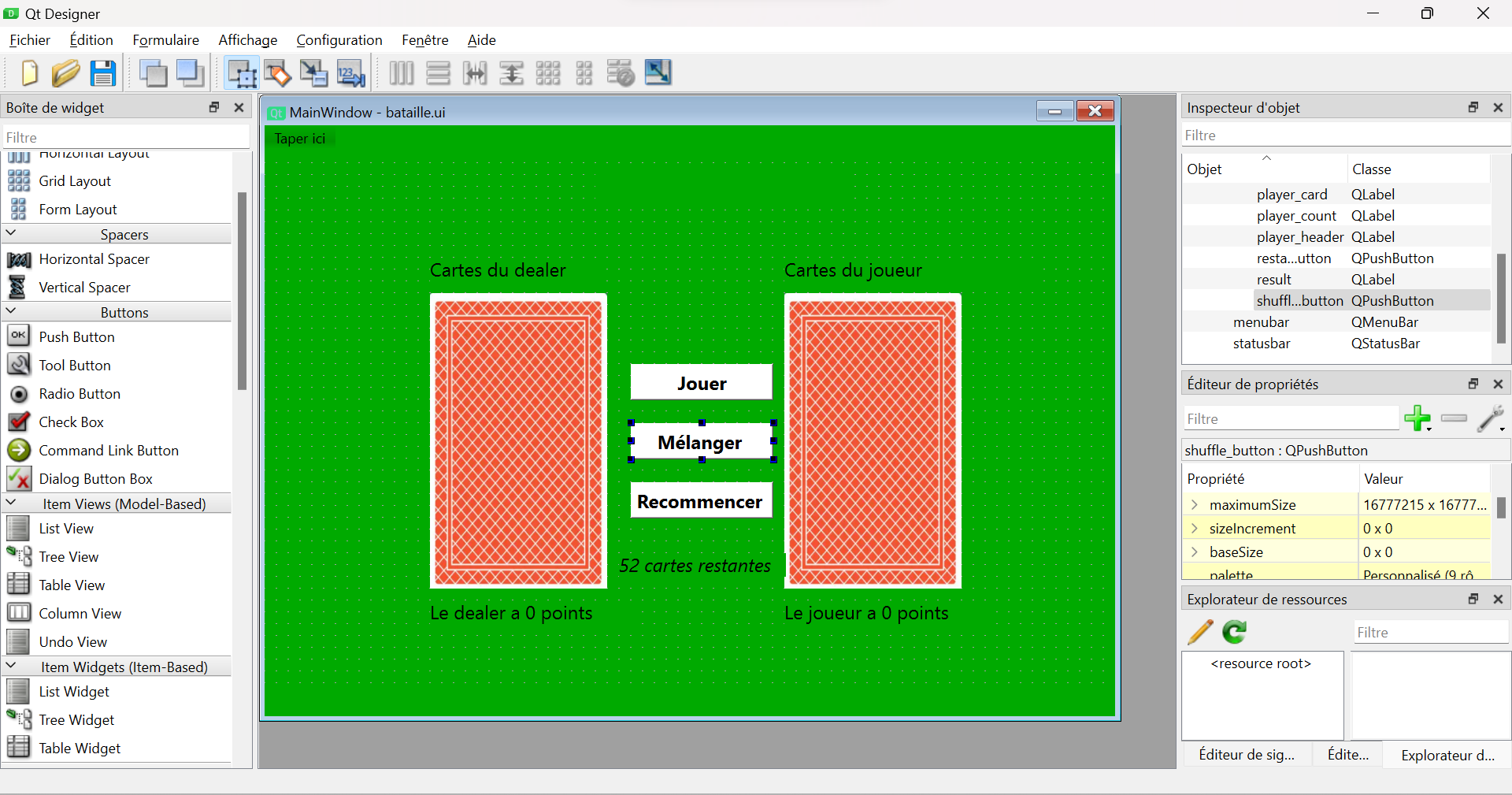Close the Boîte de widget panel
Screen dimensions: 1512x795
tap(239, 107)
